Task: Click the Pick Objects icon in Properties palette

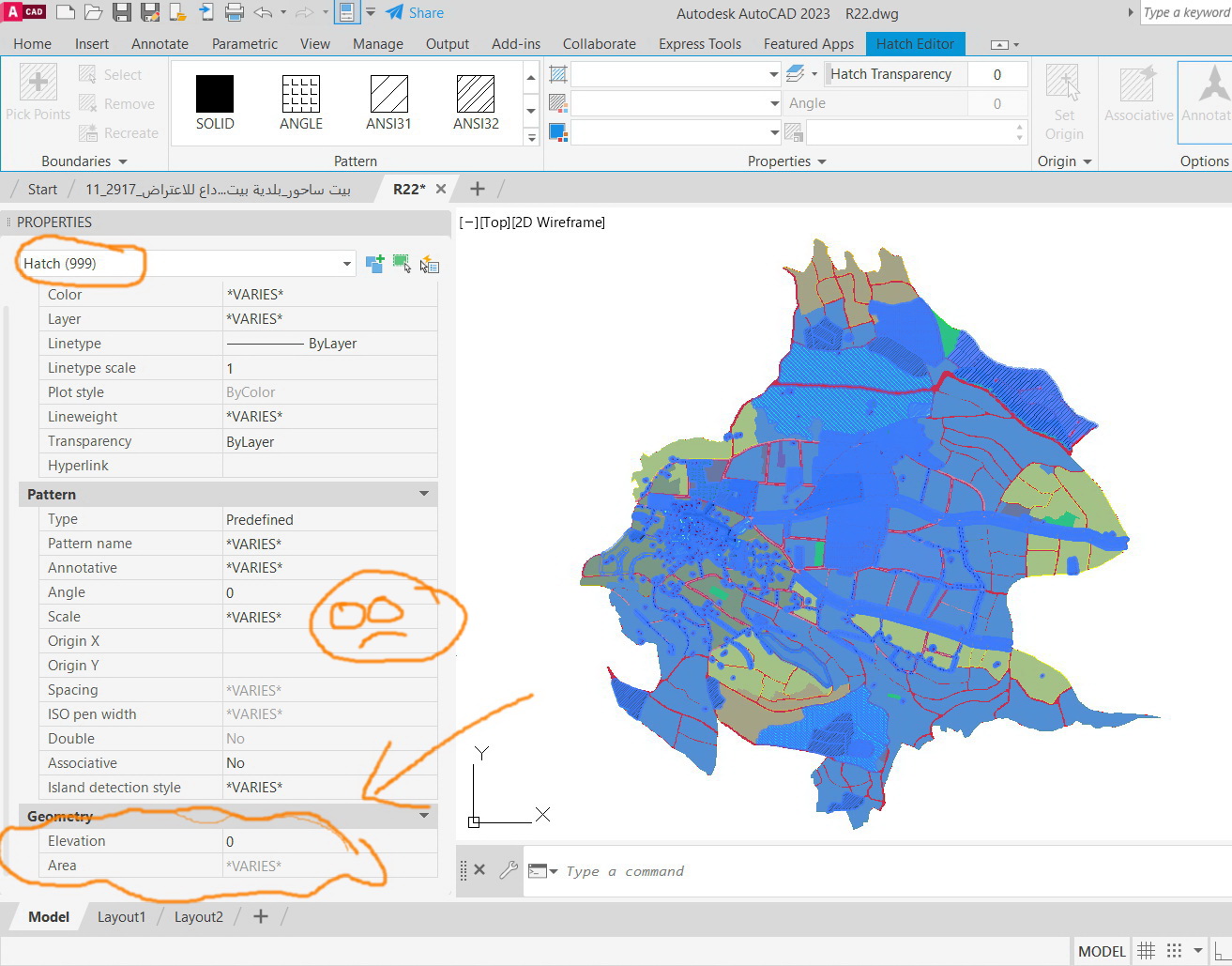Action: pyautogui.click(x=402, y=264)
